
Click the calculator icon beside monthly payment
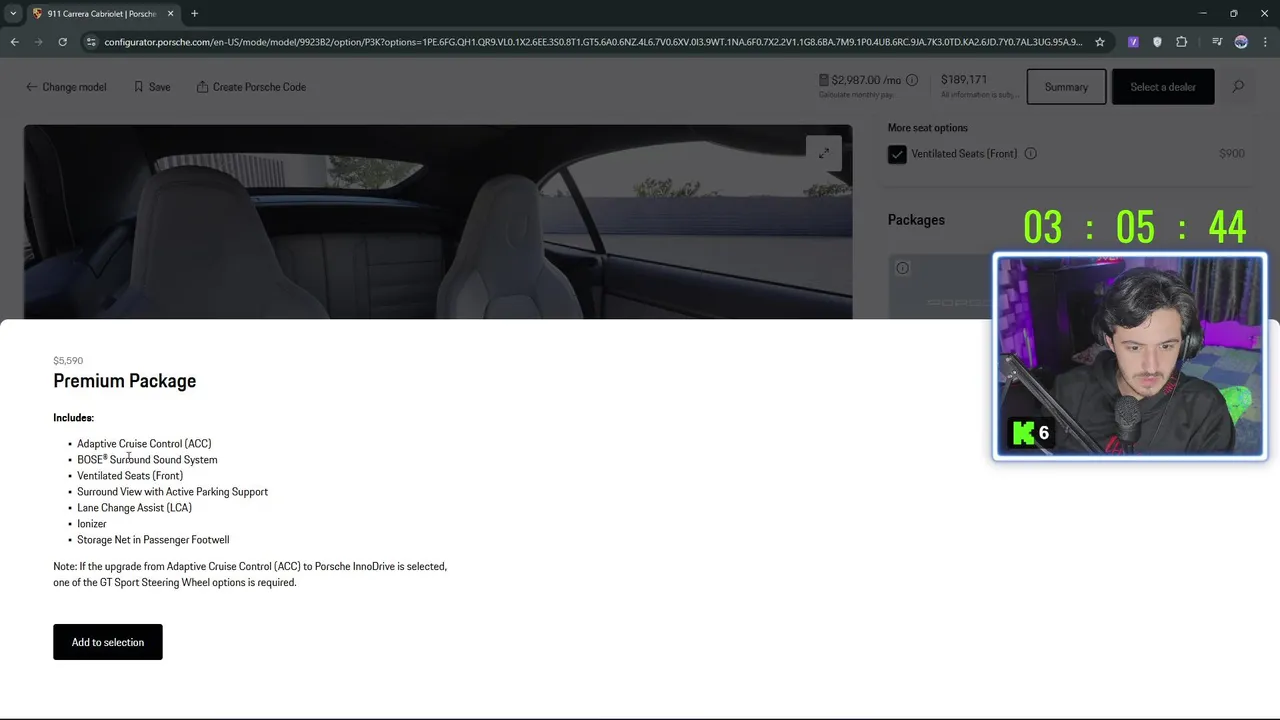824,80
